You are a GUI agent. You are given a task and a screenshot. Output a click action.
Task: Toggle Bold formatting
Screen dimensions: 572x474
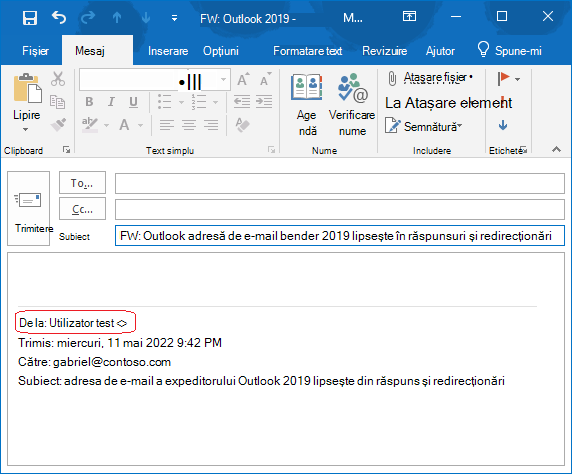tap(89, 102)
